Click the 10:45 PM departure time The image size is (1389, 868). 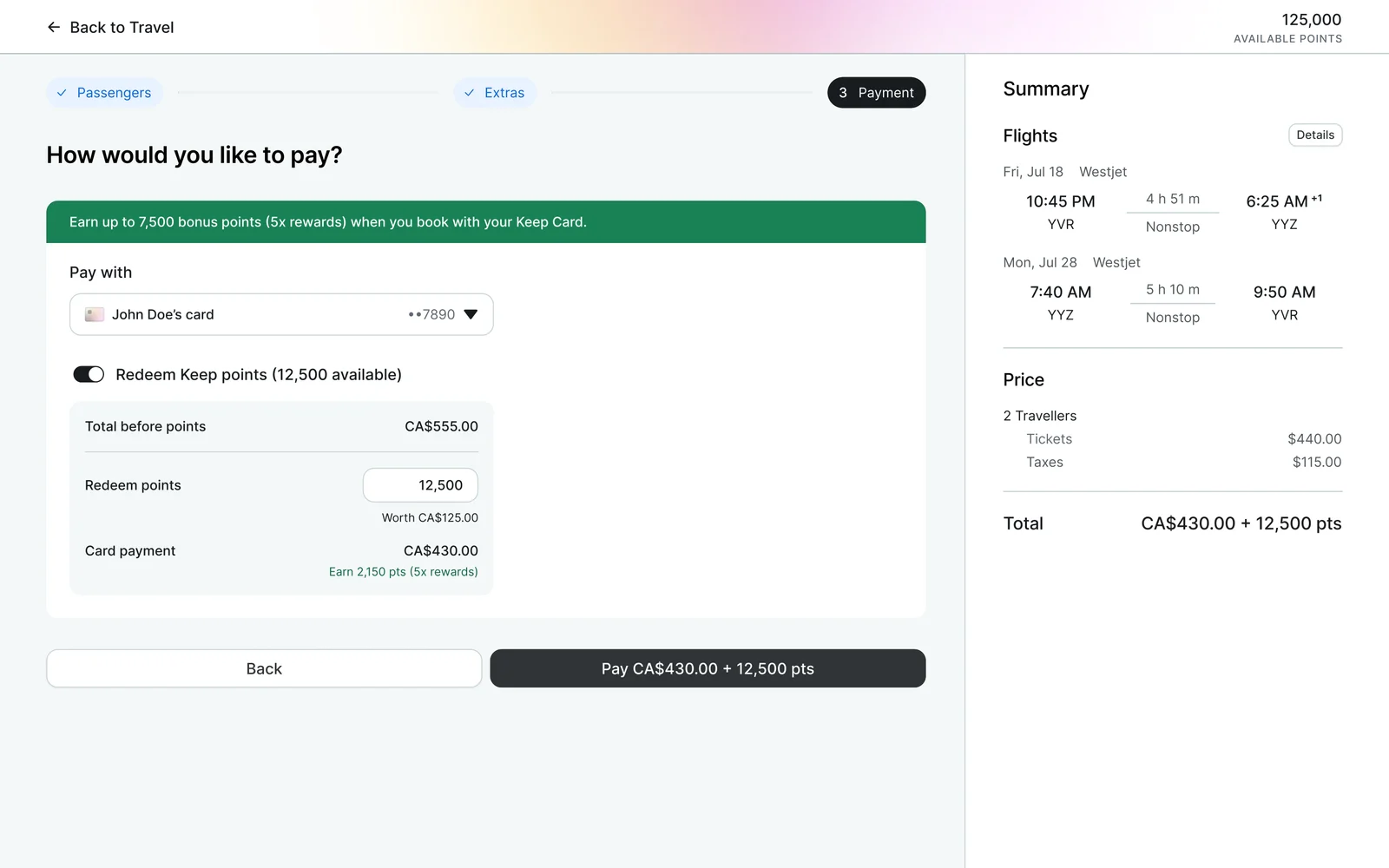coord(1061,201)
